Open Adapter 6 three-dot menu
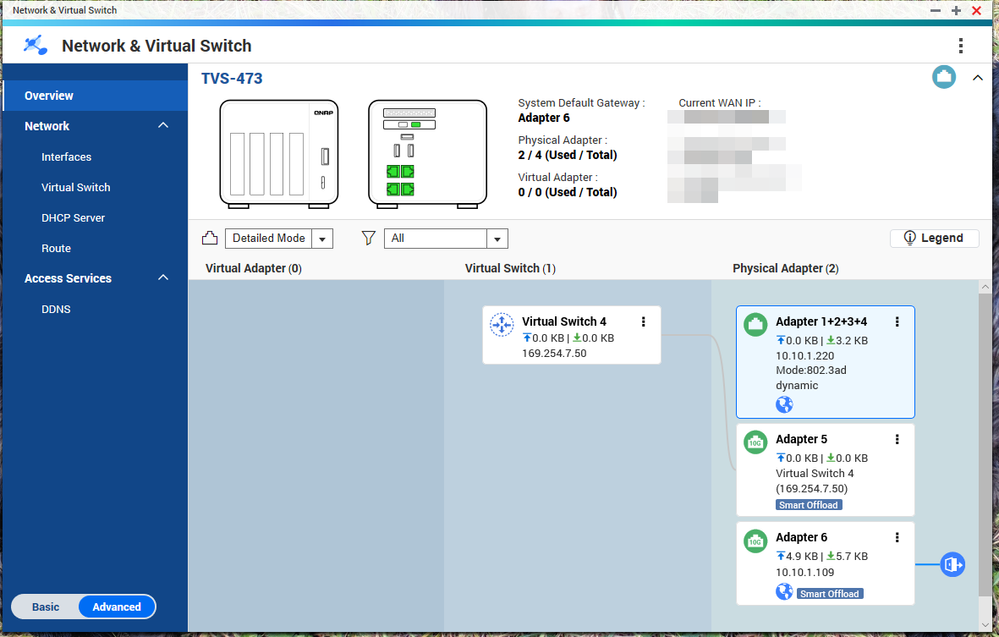Screen dimensions: 999x637 tap(897, 537)
